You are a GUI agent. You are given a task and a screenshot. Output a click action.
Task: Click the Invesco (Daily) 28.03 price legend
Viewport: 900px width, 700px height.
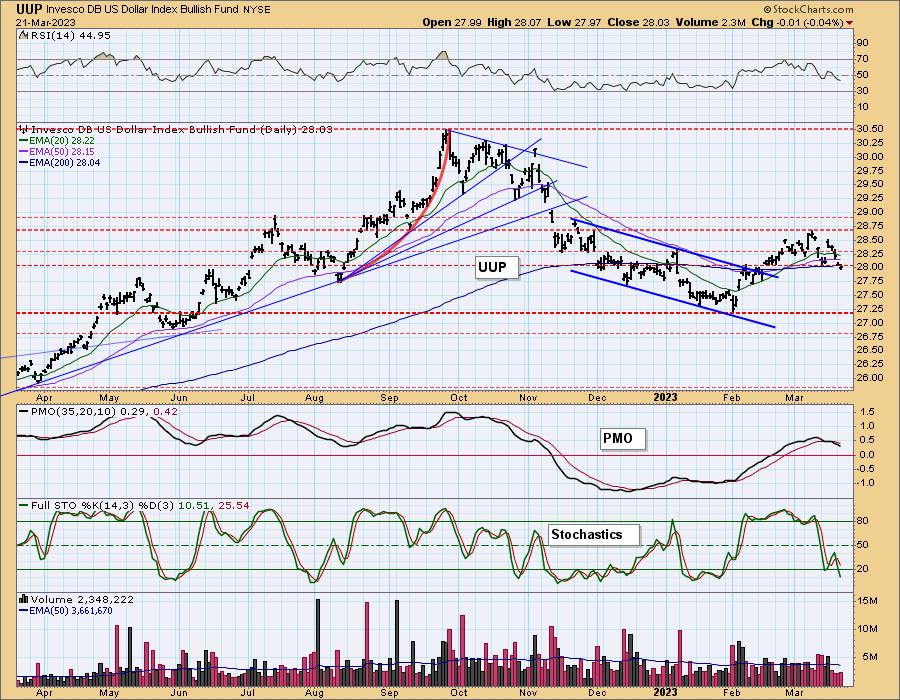pyautogui.click(x=181, y=130)
